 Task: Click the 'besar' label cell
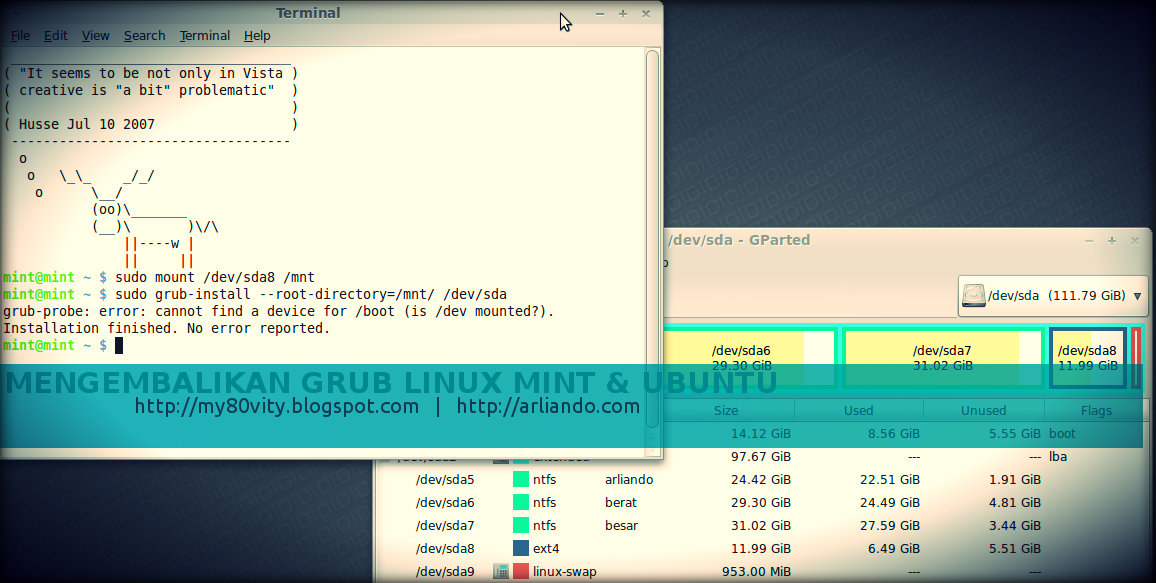coord(621,526)
